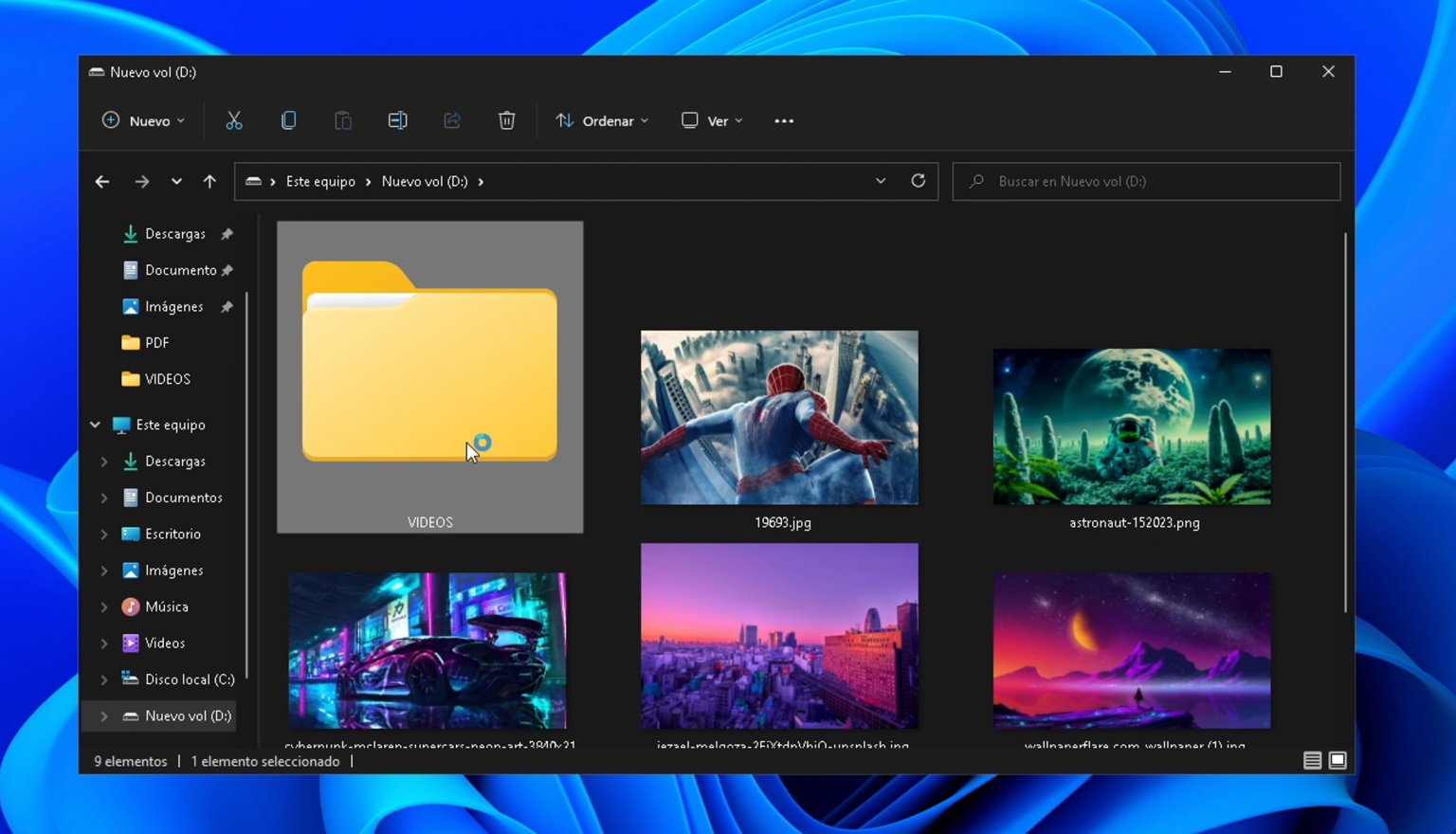Click the Paste clipboard icon
The image size is (1456, 834).
coord(343,120)
